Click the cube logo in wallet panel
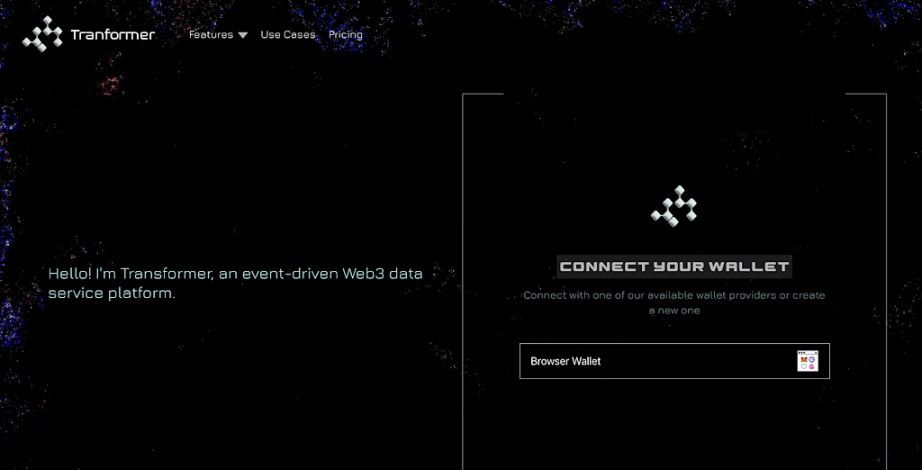 [x=674, y=206]
